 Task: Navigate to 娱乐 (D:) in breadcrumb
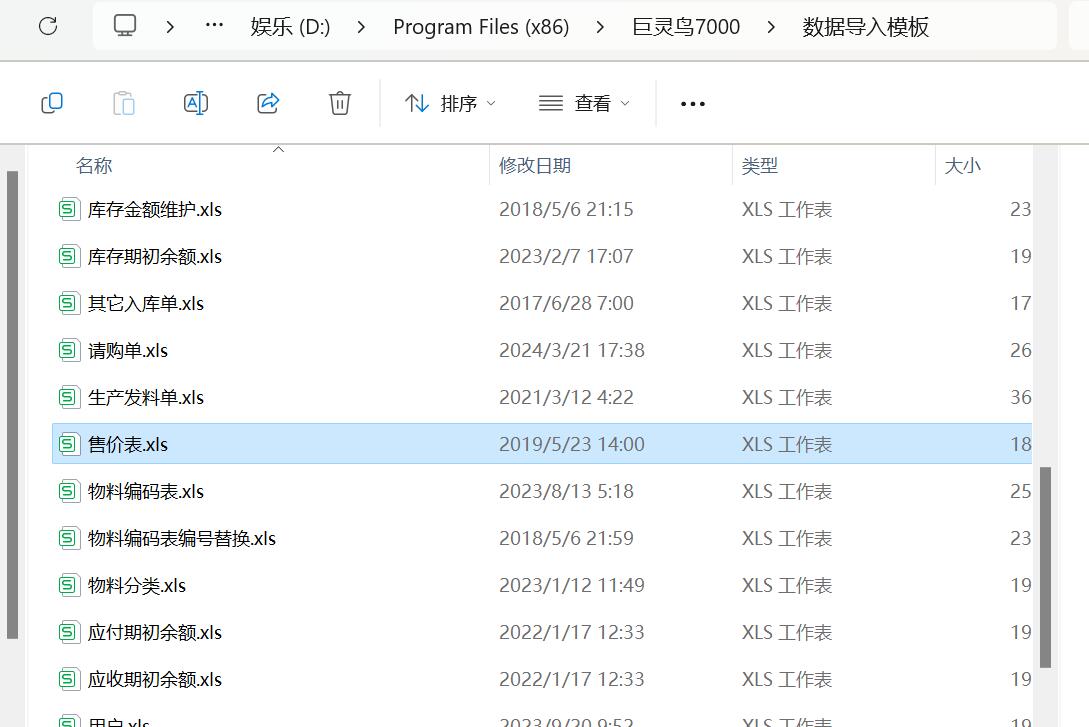(x=290, y=27)
